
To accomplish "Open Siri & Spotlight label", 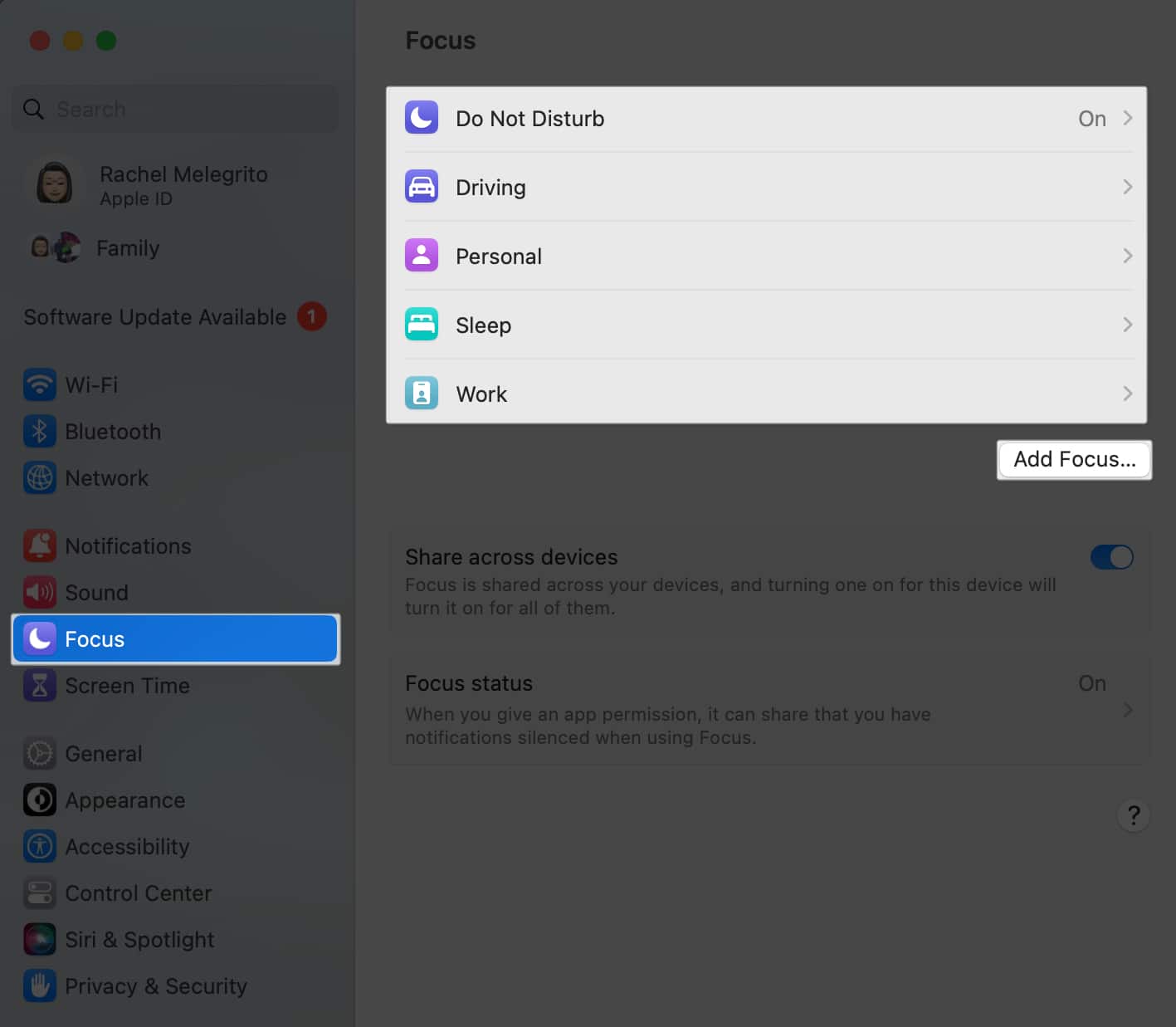I will click(139, 940).
